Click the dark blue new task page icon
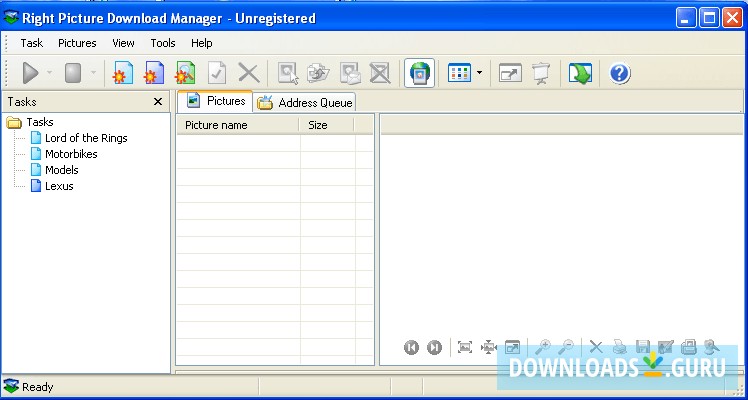The width and height of the screenshot is (748, 400). pos(154,73)
